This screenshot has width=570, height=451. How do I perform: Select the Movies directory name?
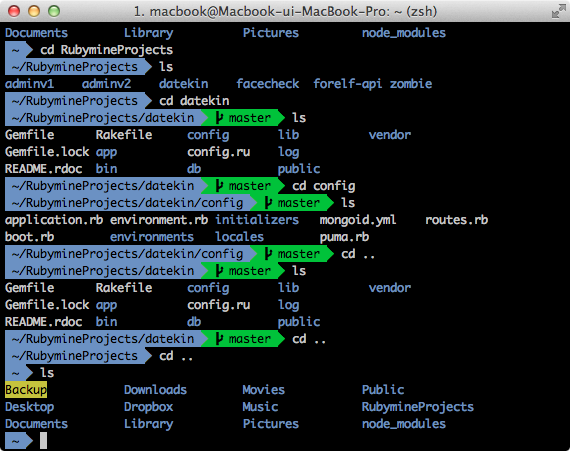[264, 390]
